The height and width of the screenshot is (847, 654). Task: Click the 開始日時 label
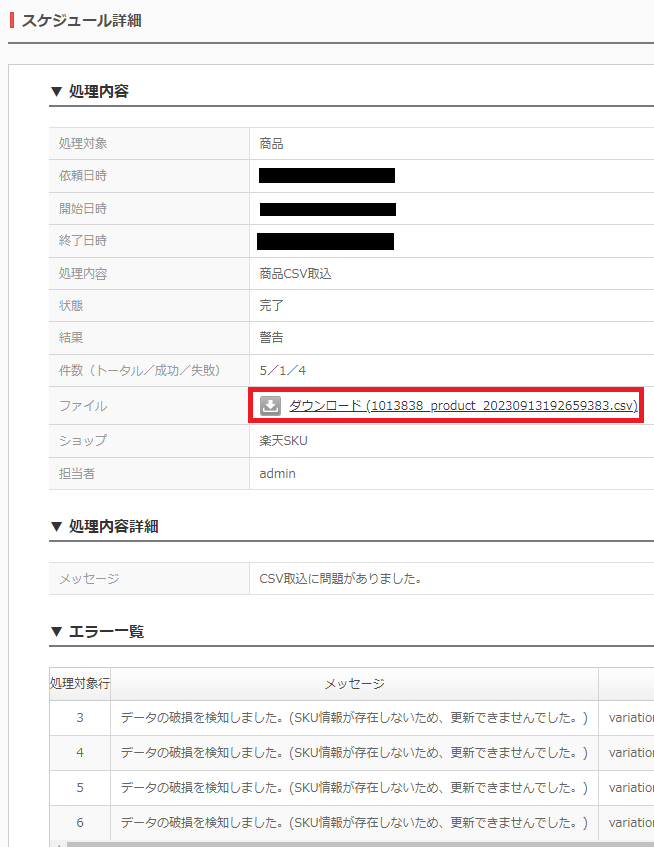pos(83,209)
